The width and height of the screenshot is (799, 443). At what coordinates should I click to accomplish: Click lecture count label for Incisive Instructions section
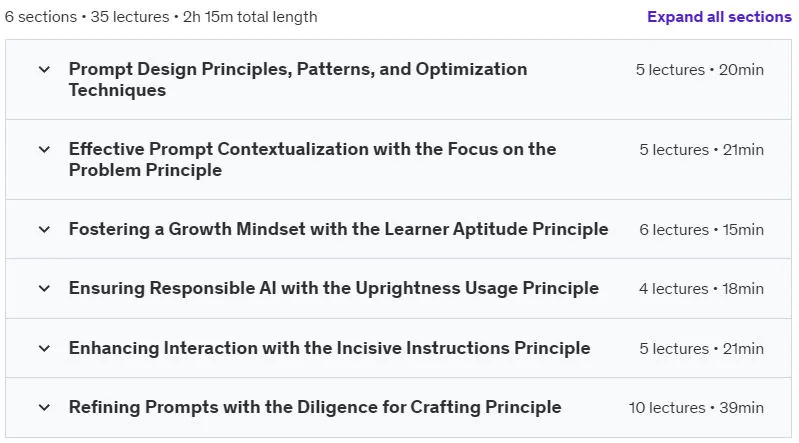[x=702, y=349]
